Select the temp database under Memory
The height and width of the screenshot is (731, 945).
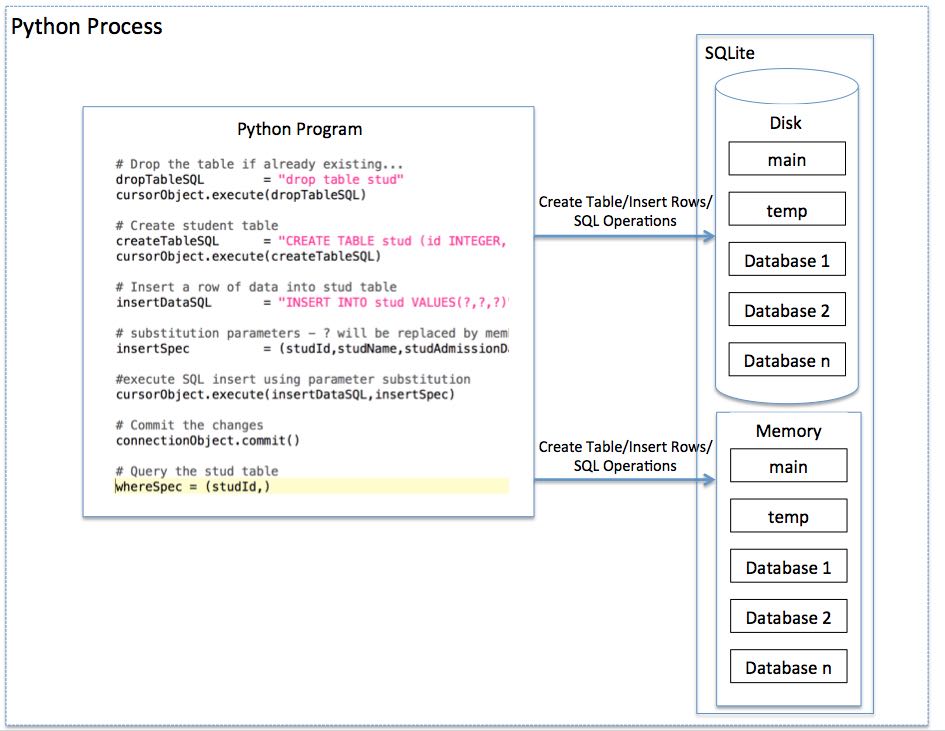pyautogui.click(x=788, y=516)
